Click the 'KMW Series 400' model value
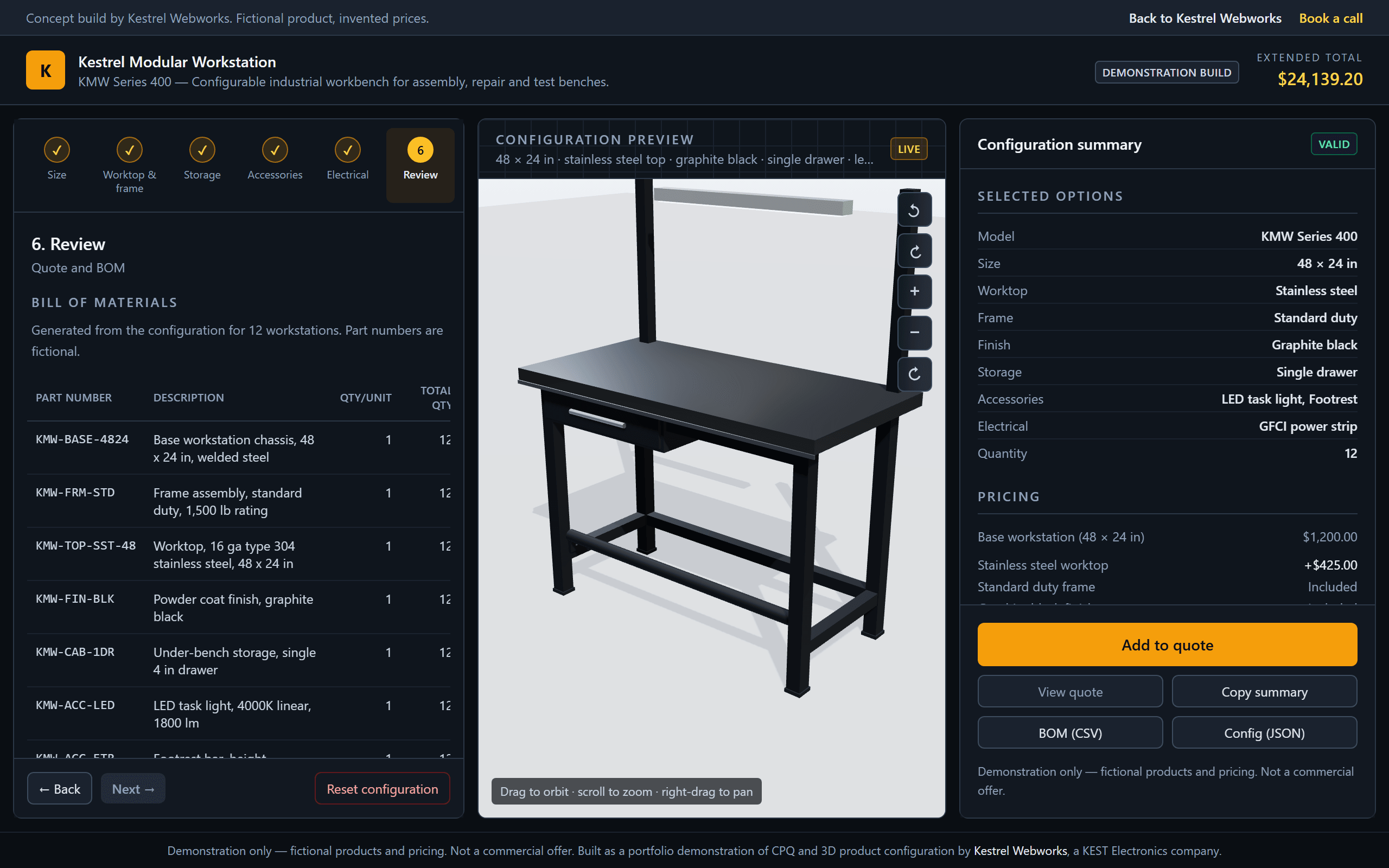Screen dimensions: 1389x868 1309,236
